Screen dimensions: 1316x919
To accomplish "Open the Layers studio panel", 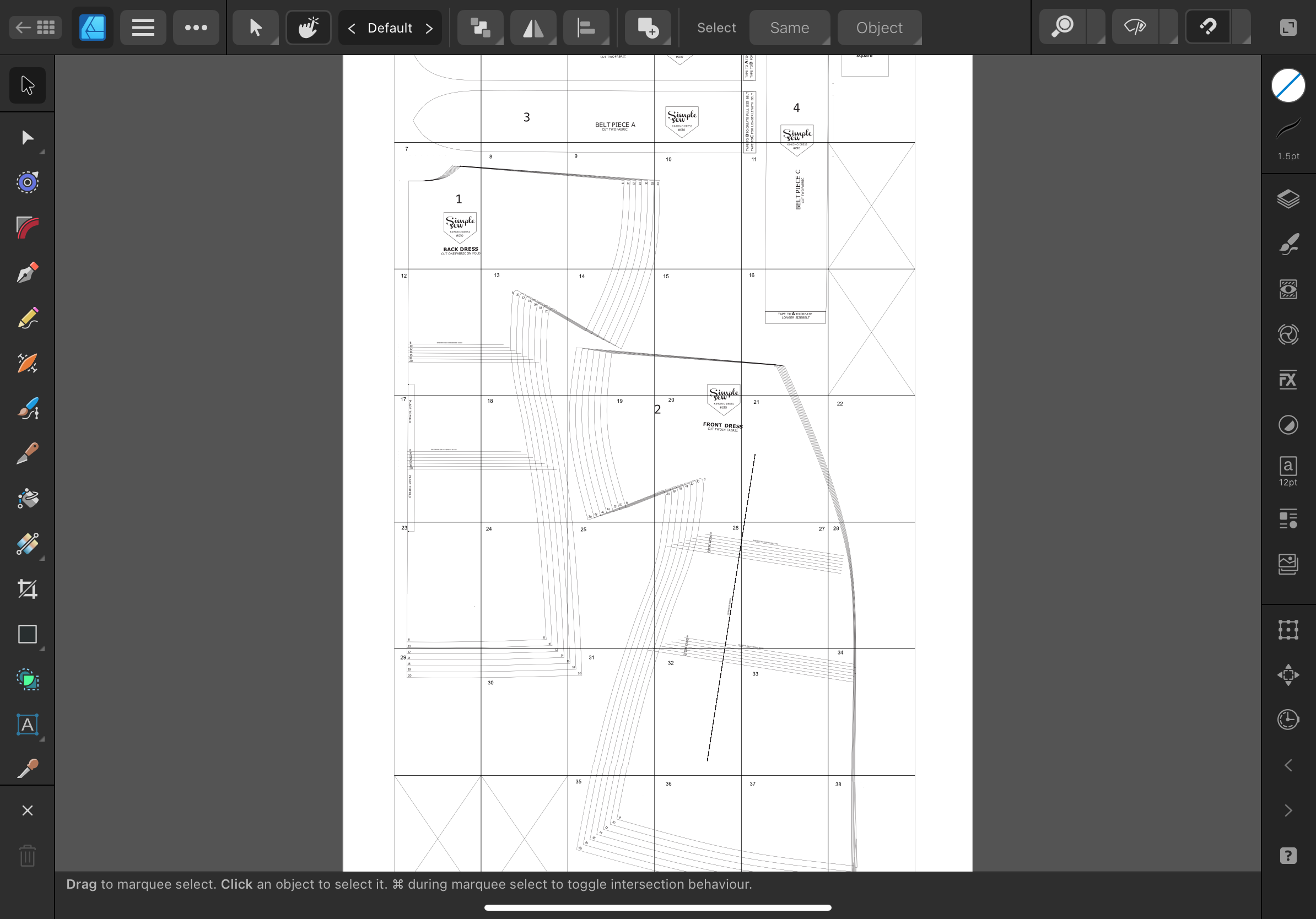I will [1288, 199].
